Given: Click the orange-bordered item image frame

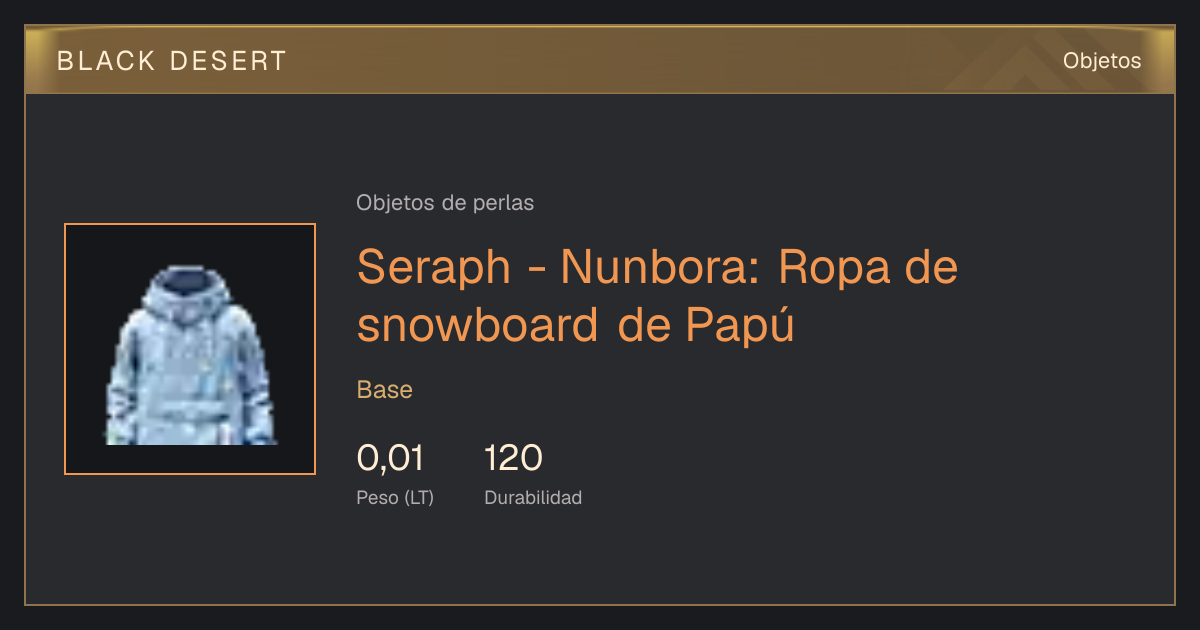Looking at the screenshot, I should 190,349.
